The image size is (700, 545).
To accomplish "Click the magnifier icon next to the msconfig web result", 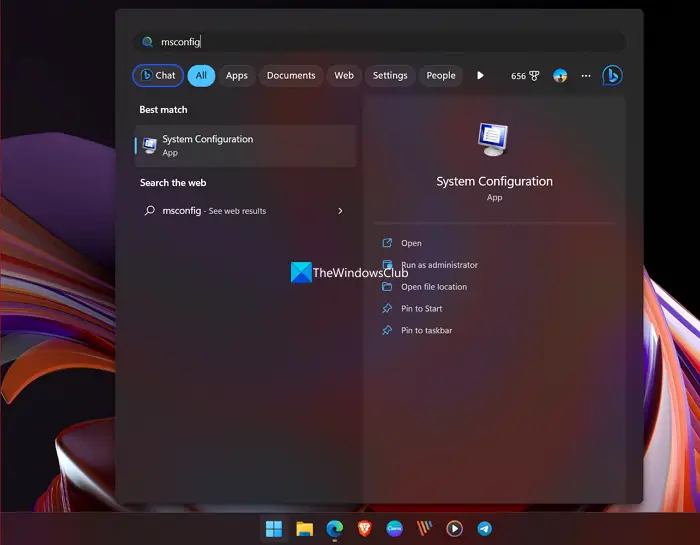I will click(x=150, y=210).
